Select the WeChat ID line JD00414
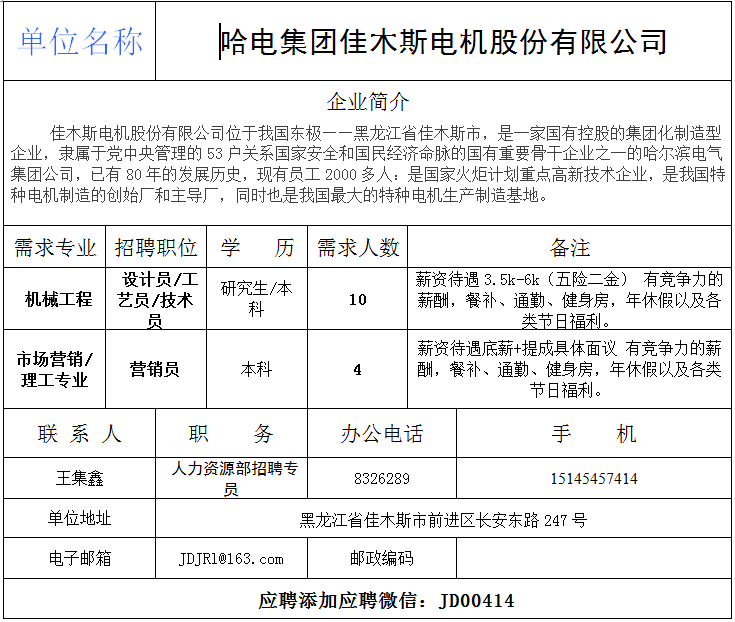This screenshot has width=735, height=622. [386, 601]
